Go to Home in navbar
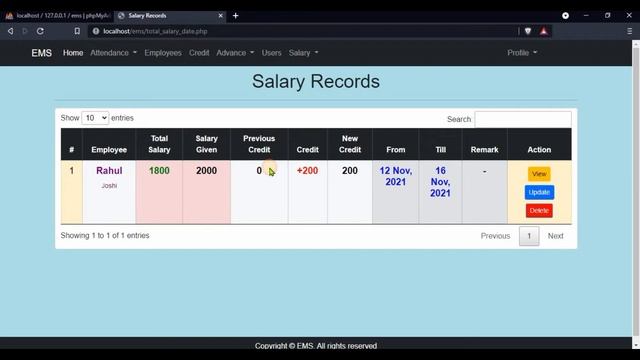This screenshot has width=640, height=360. (x=73, y=53)
